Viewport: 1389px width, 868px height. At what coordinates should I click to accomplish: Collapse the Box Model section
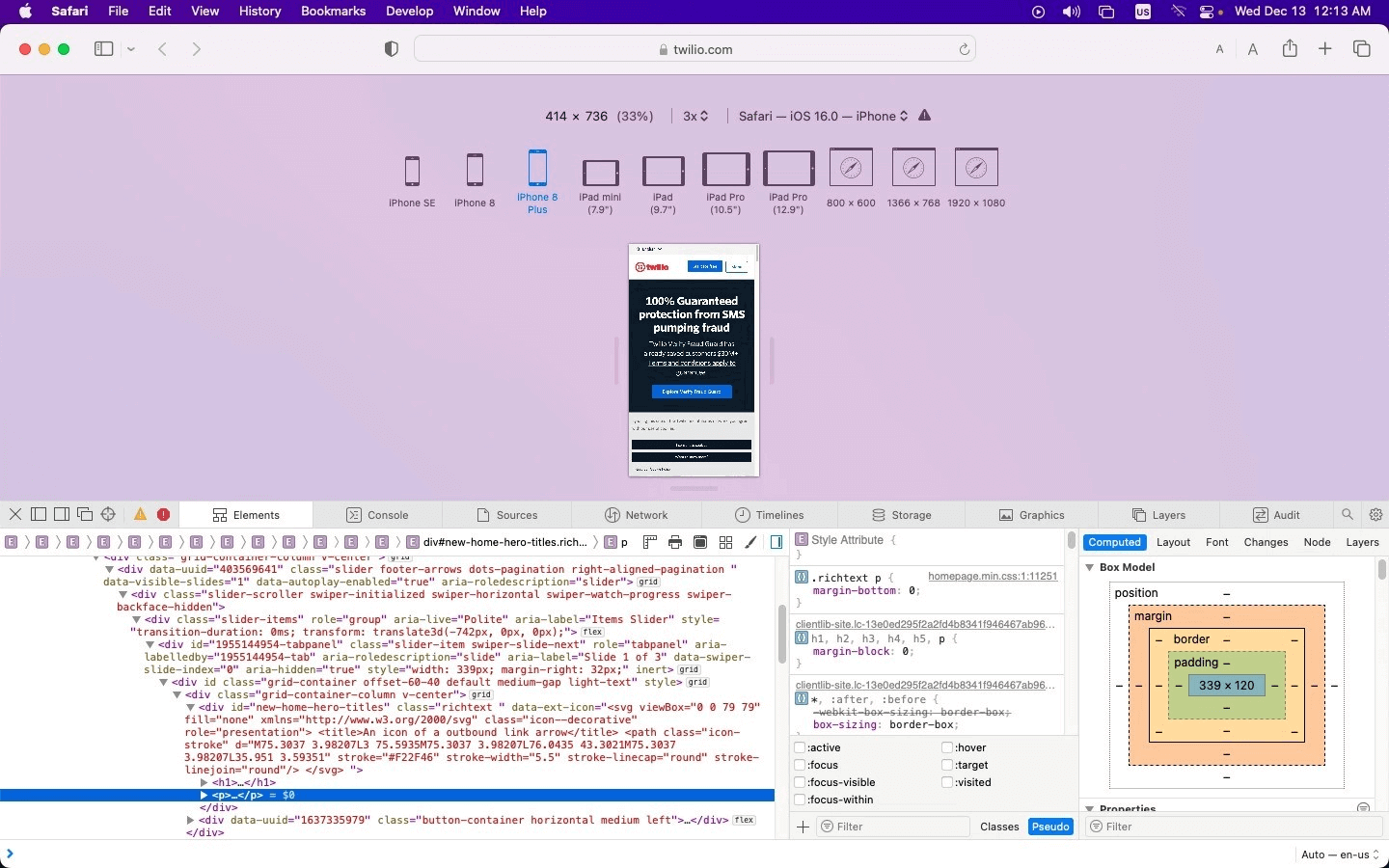(1090, 567)
